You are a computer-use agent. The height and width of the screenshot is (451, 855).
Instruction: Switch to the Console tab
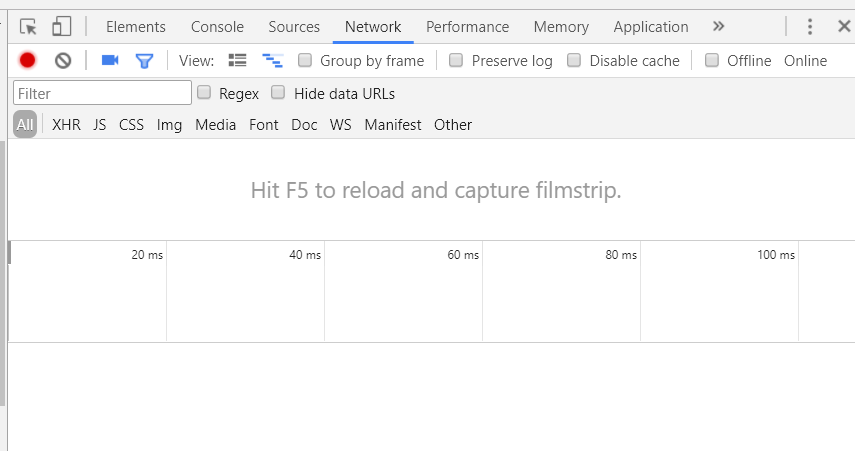click(217, 27)
